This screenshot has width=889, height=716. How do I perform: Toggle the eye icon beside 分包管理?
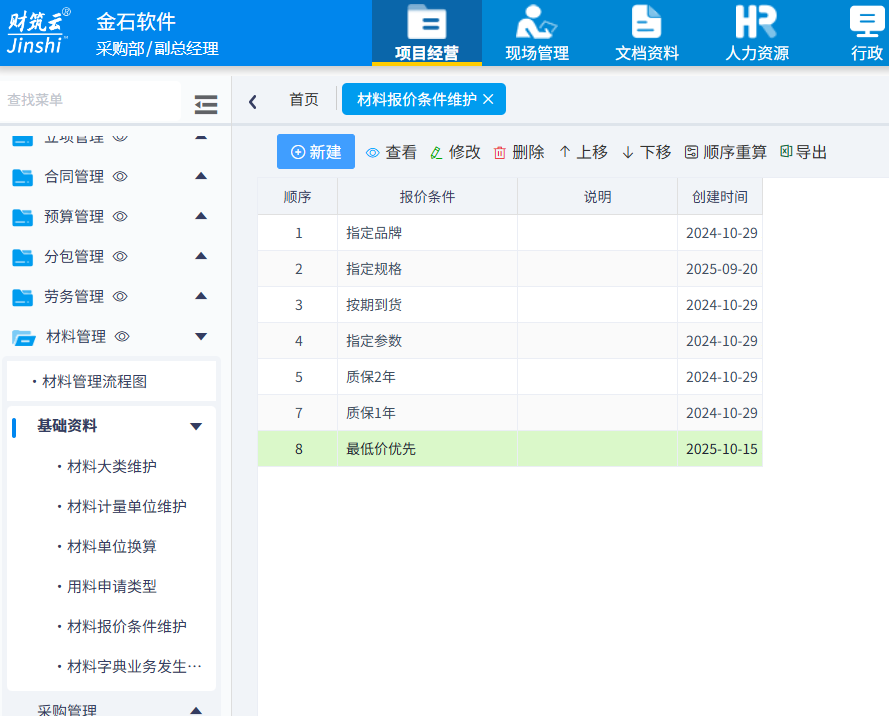(x=120, y=256)
